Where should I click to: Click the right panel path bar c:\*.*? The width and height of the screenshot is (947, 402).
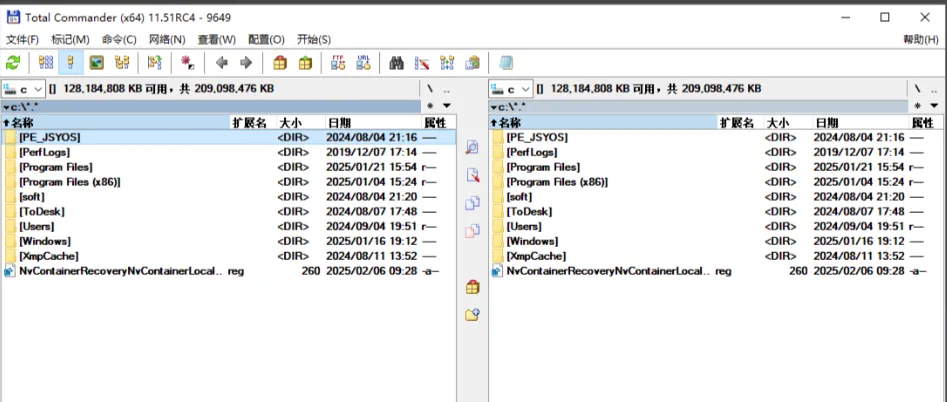(x=698, y=107)
